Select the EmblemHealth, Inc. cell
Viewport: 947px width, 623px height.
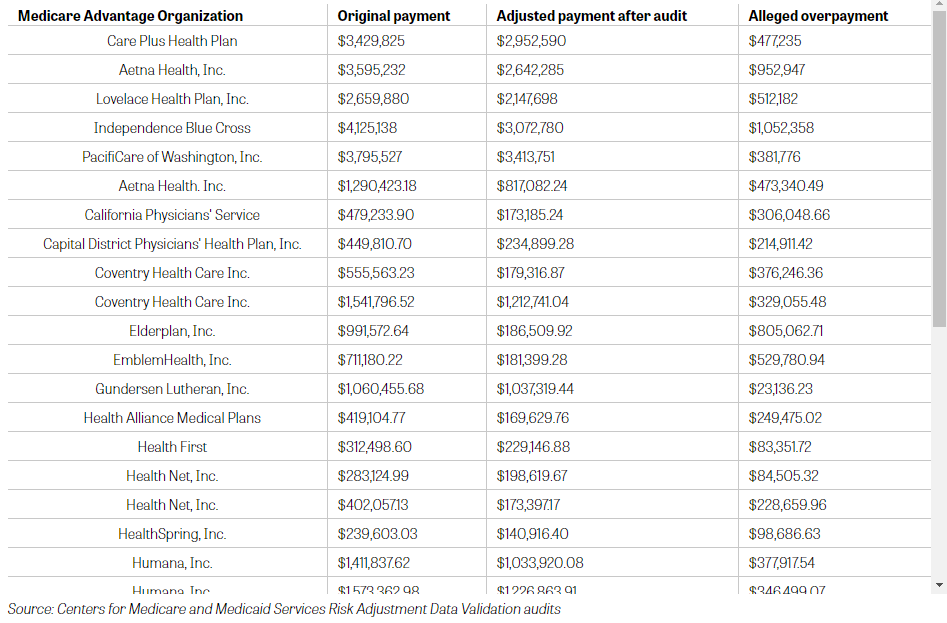pos(172,360)
